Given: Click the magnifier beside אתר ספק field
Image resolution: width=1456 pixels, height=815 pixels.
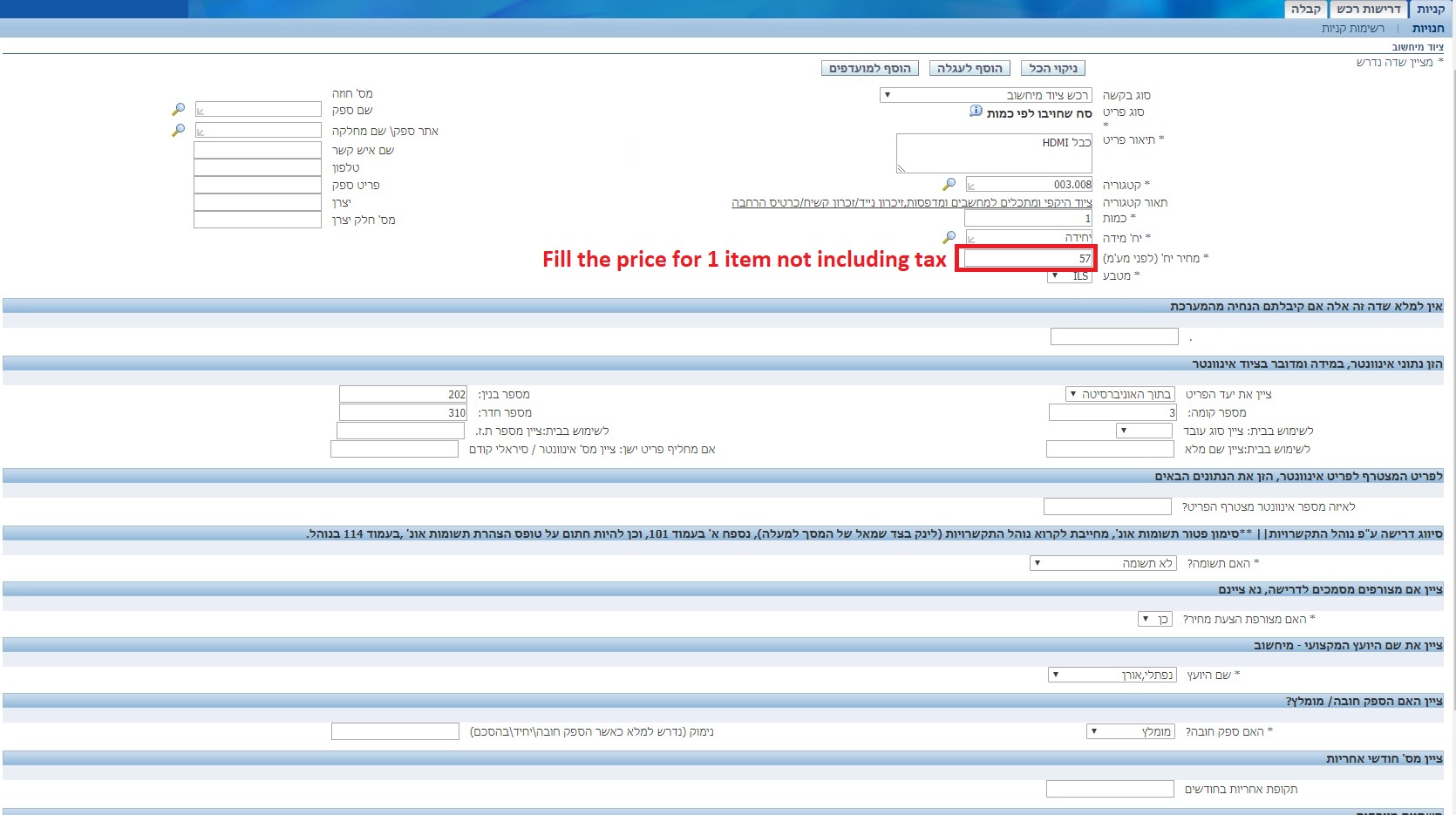Looking at the screenshot, I should pos(178,130).
